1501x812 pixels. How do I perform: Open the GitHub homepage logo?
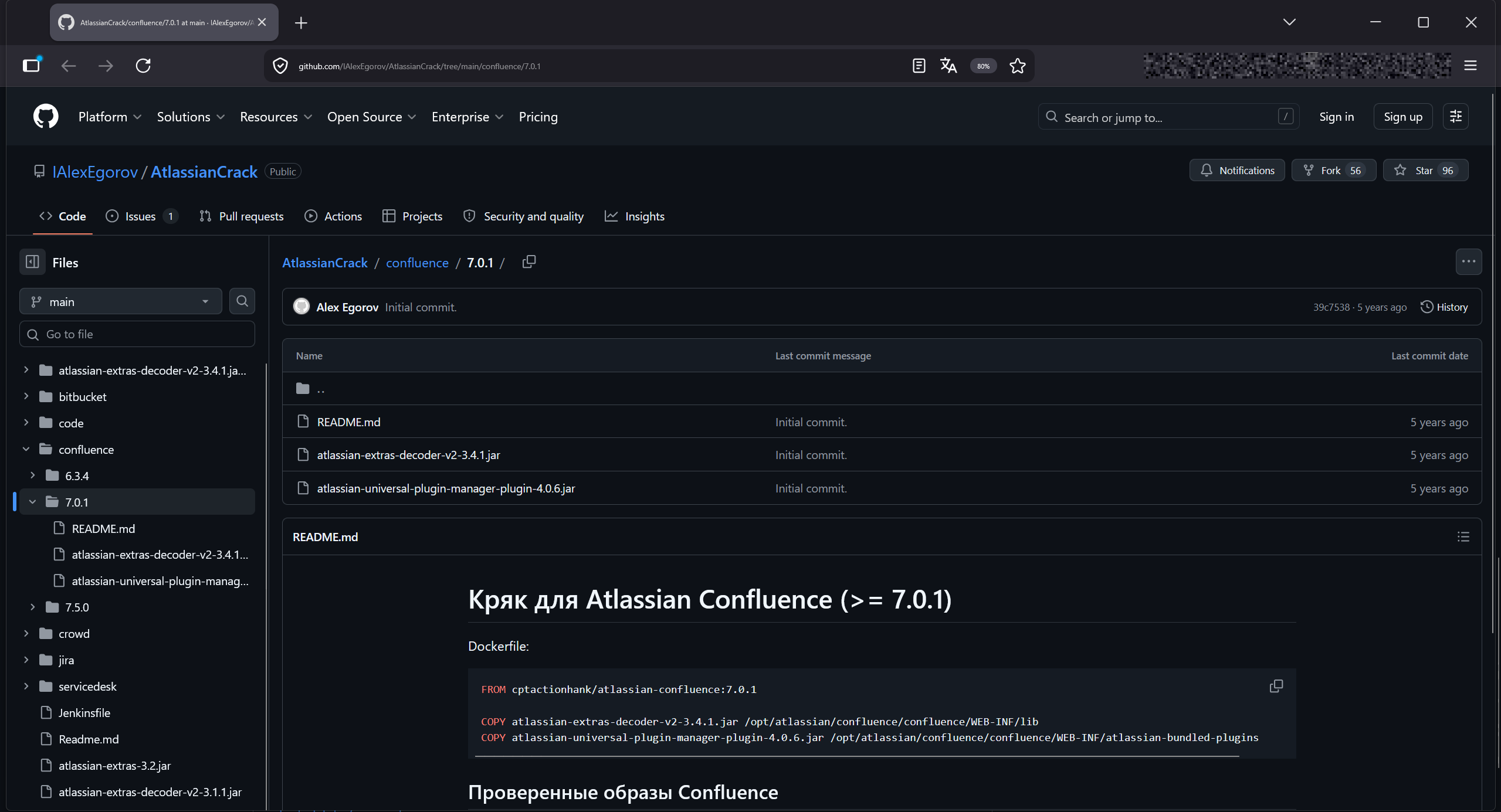coord(46,116)
